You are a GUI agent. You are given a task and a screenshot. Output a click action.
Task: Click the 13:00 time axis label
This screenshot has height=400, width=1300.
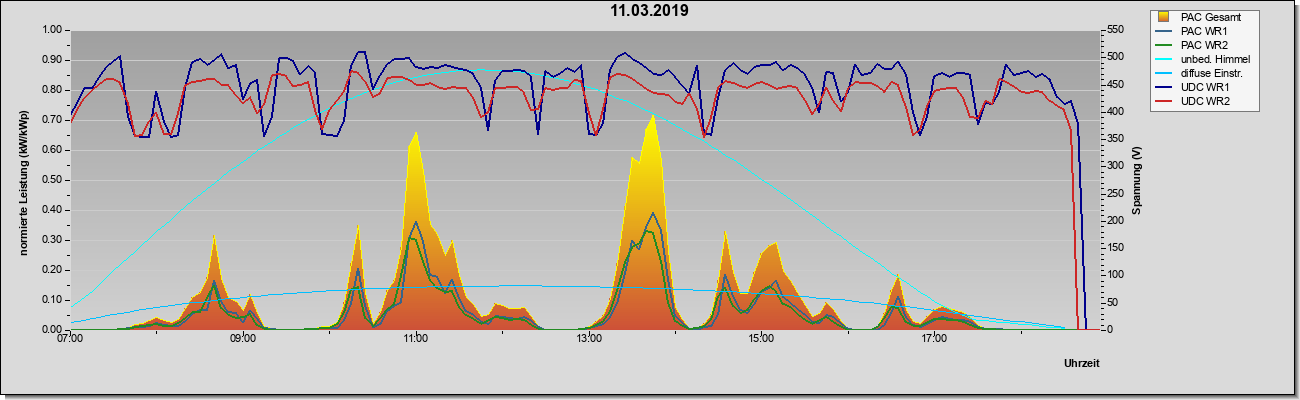(589, 339)
